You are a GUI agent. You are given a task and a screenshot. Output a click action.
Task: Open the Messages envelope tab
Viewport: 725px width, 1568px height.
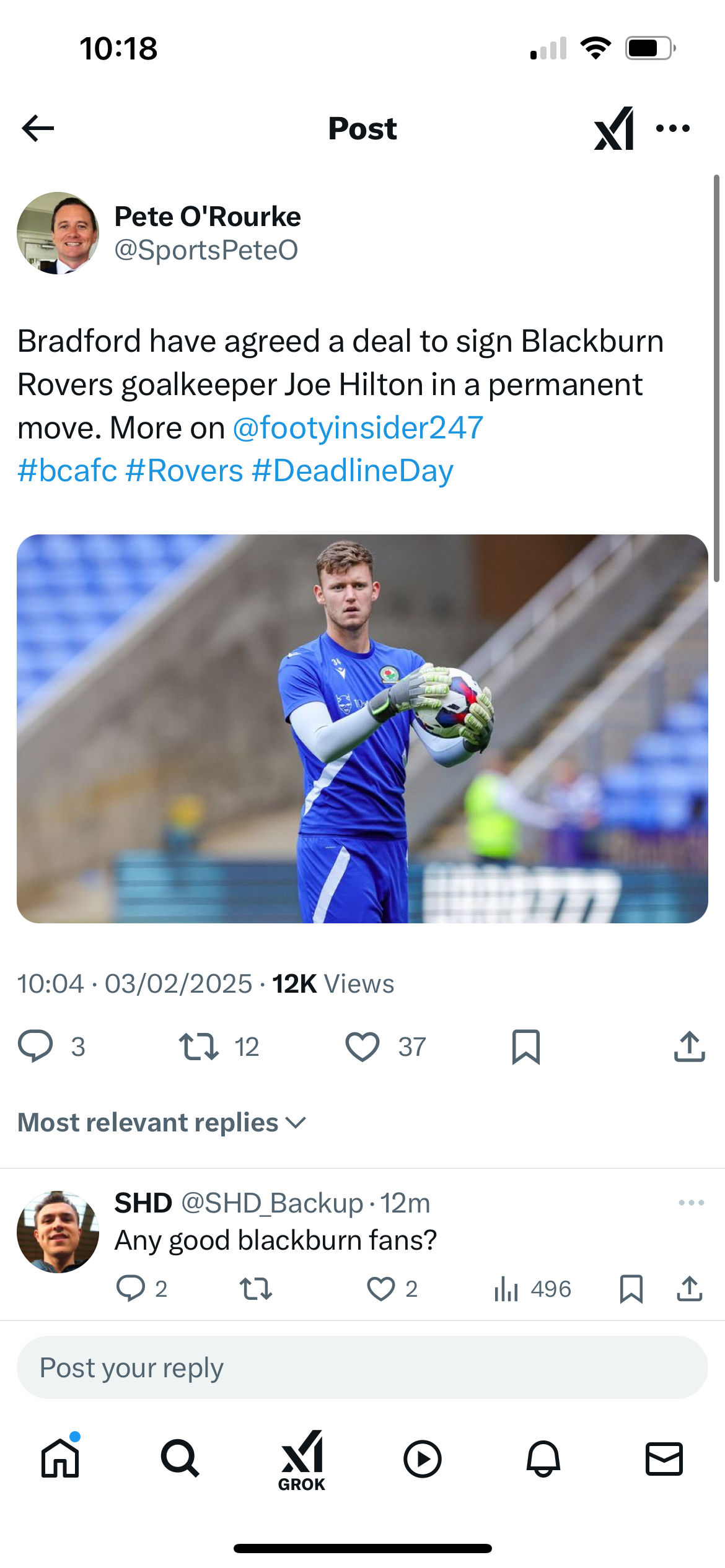pyautogui.click(x=664, y=1459)
